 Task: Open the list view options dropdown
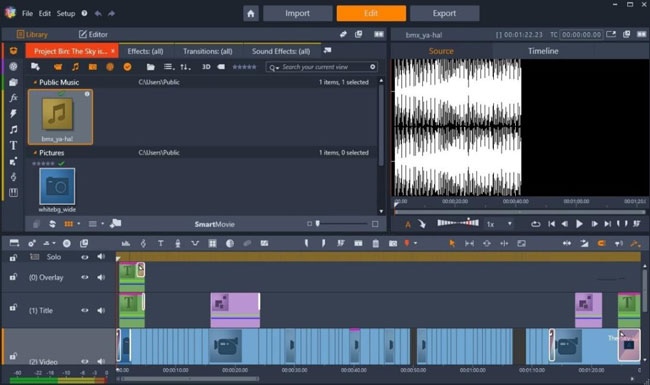169,67
